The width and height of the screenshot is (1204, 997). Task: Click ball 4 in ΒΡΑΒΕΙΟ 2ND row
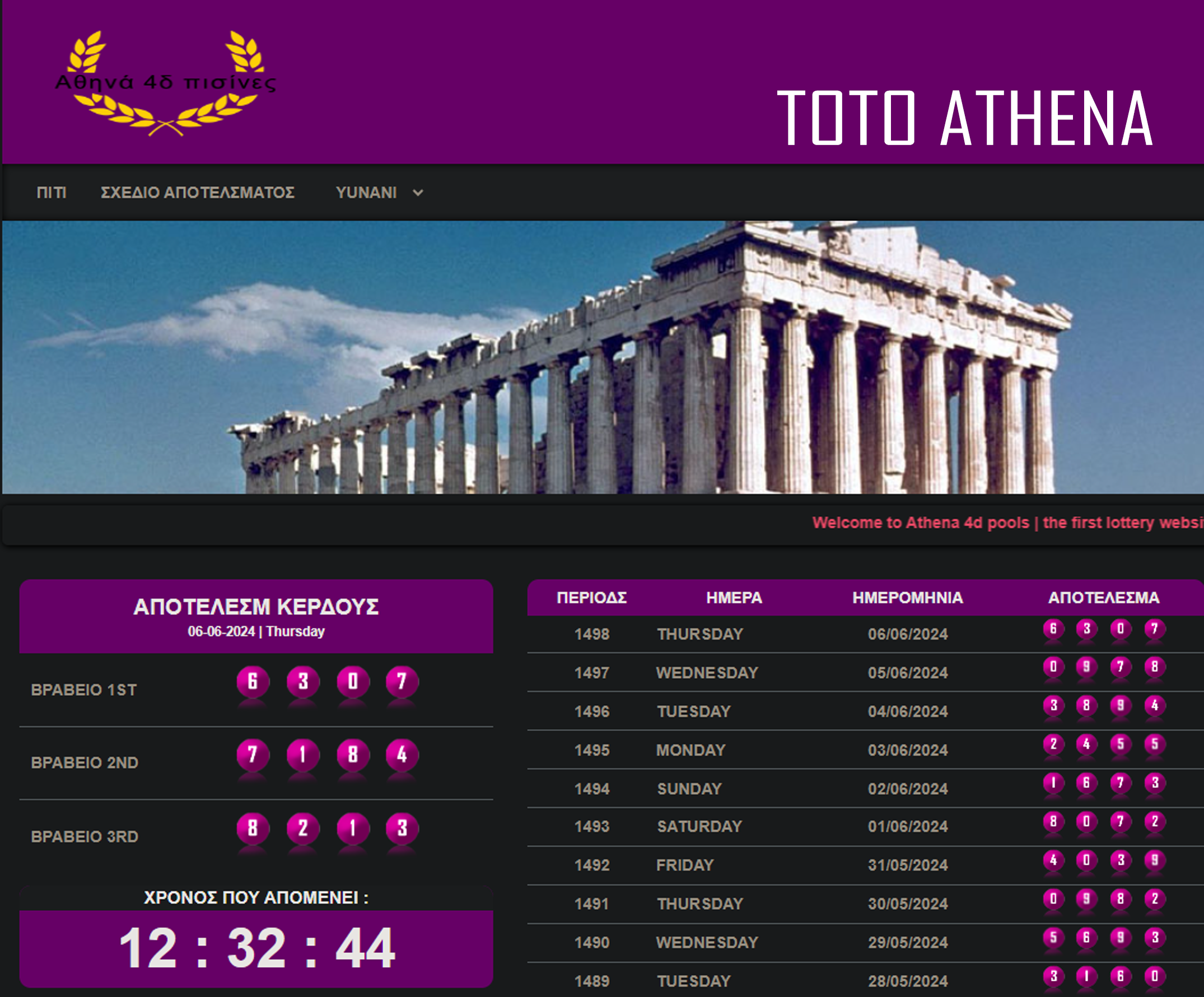pos(402,755)
